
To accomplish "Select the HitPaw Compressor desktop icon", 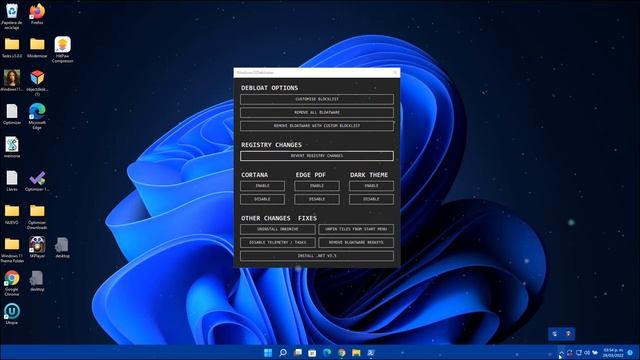I will coord(62,50).
